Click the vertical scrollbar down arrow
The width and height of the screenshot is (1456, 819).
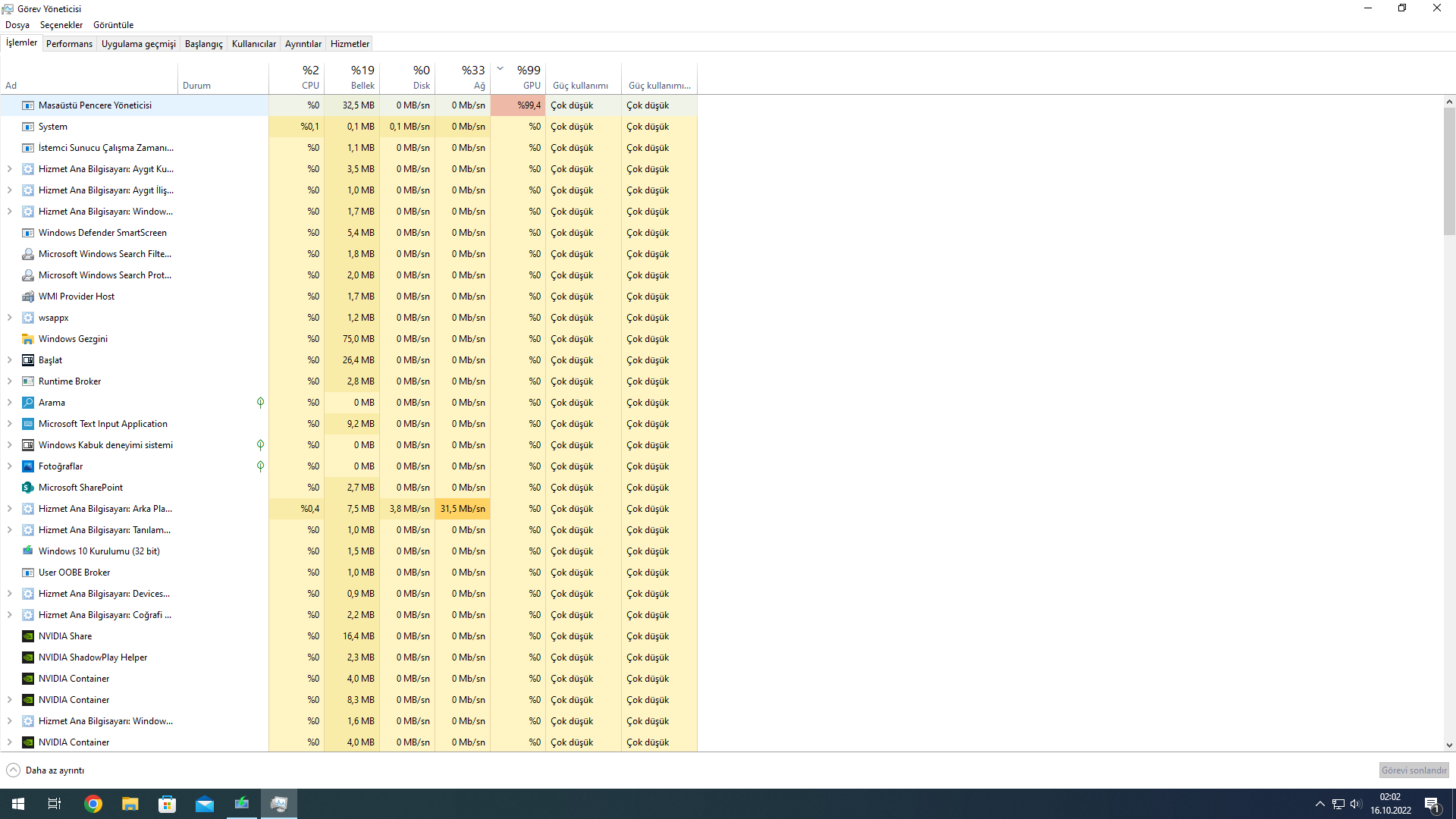coord(1449,745)
